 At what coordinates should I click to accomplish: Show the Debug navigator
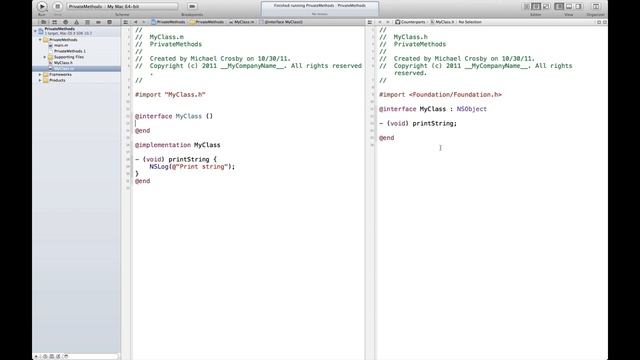click(x=87, y=22)
